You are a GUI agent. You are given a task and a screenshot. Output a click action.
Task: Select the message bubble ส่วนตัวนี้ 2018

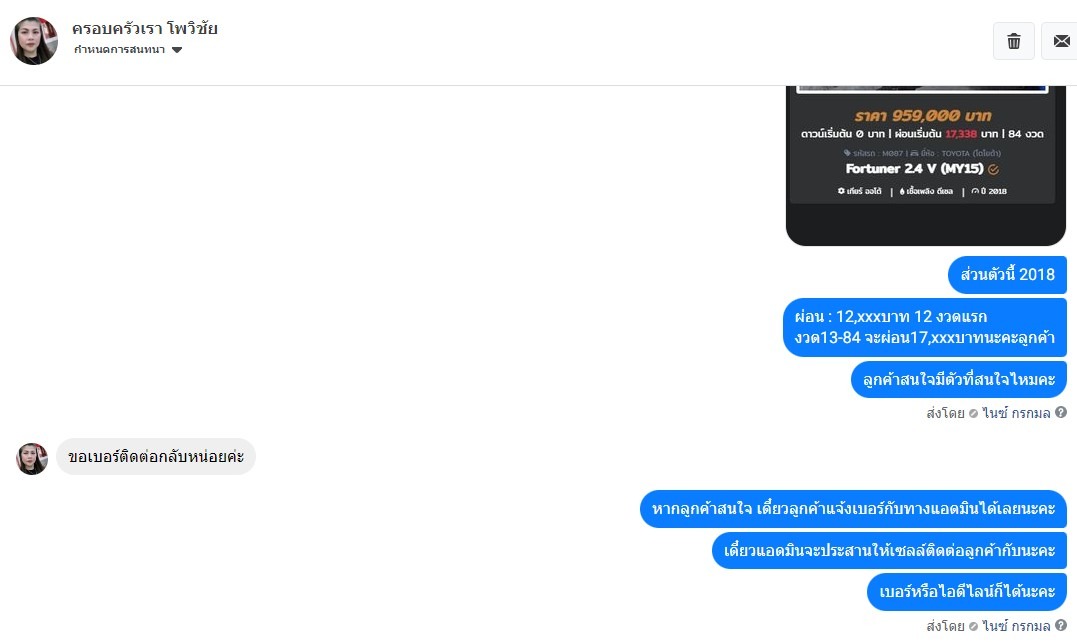click(x=1007, y=275)
